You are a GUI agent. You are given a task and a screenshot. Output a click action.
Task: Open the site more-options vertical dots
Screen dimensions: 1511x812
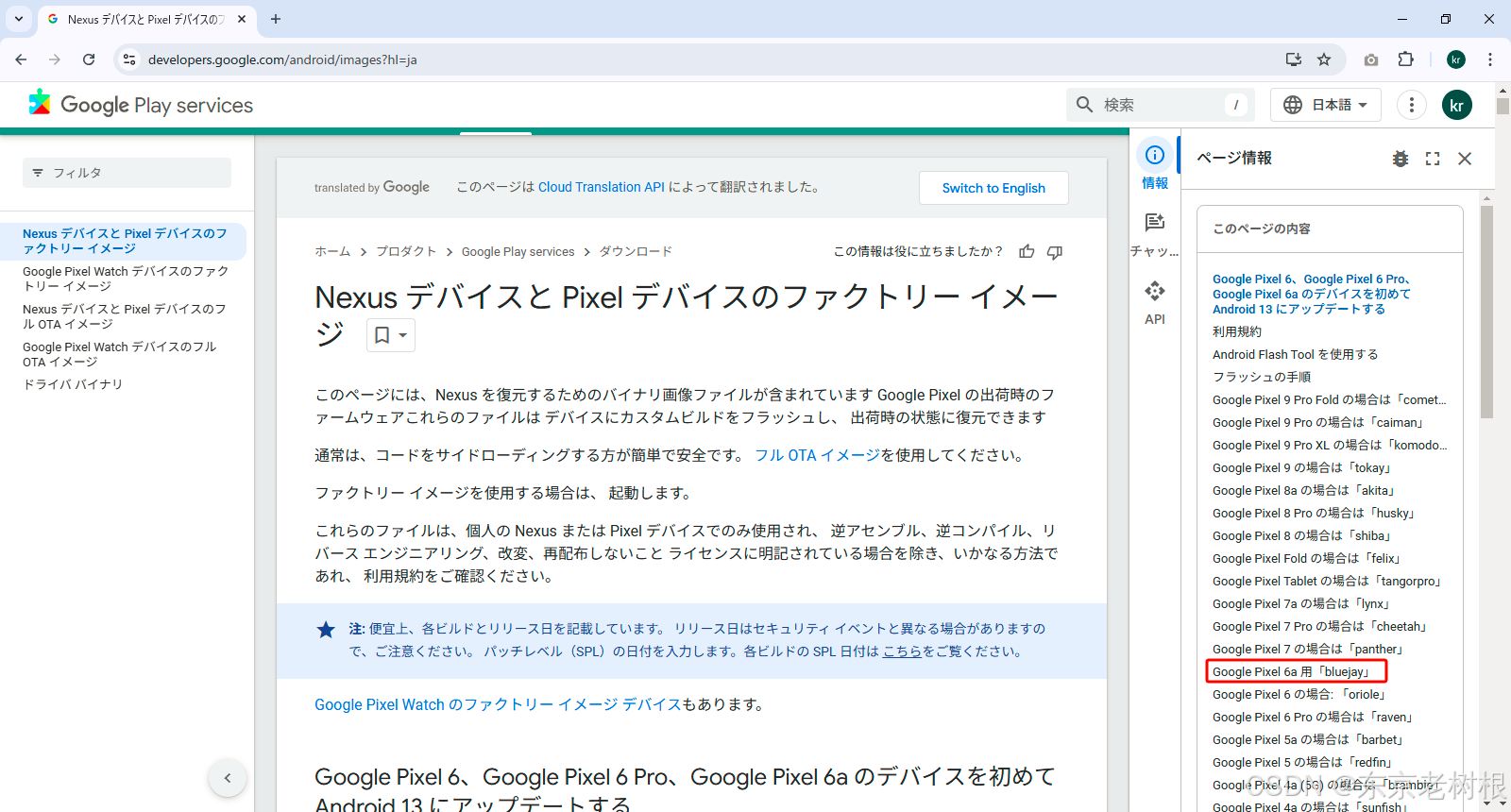click(x=1412, y=105)
